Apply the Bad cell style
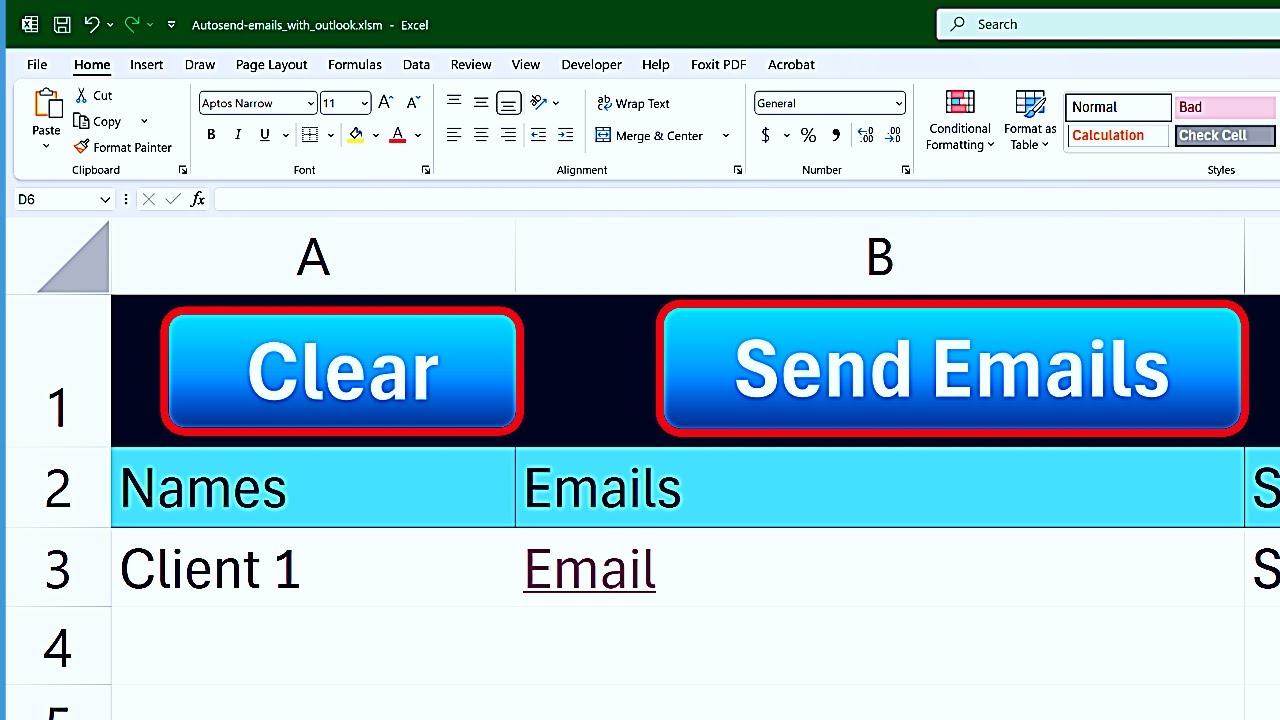This screenshot has height=720, width=1280. 1225,107
